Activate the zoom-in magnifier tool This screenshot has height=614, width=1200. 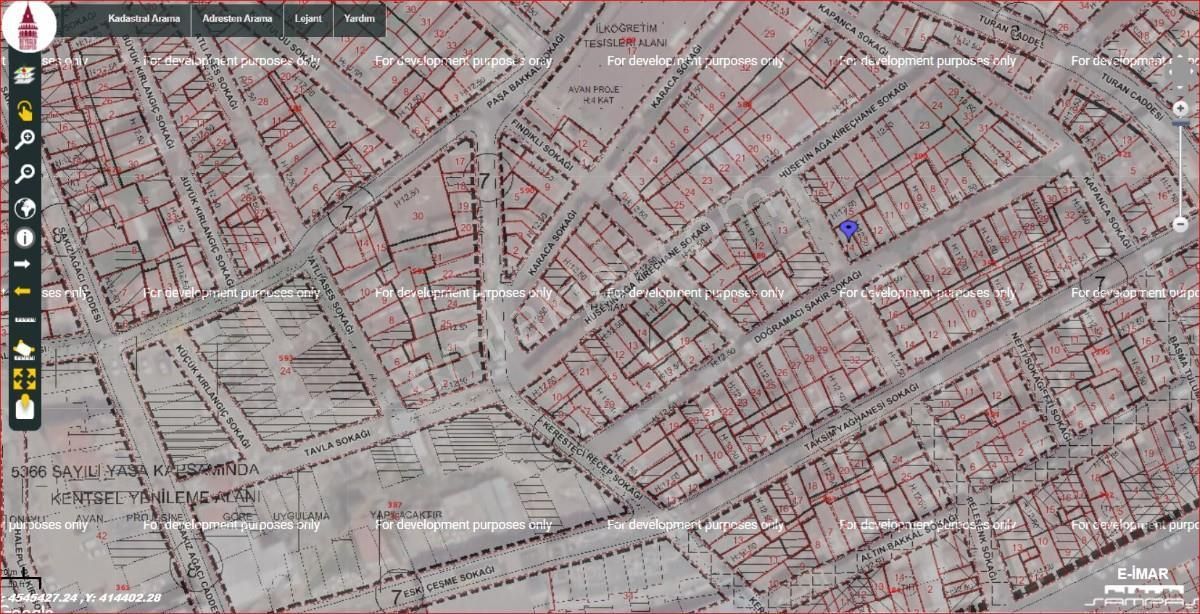click(27, 140)
